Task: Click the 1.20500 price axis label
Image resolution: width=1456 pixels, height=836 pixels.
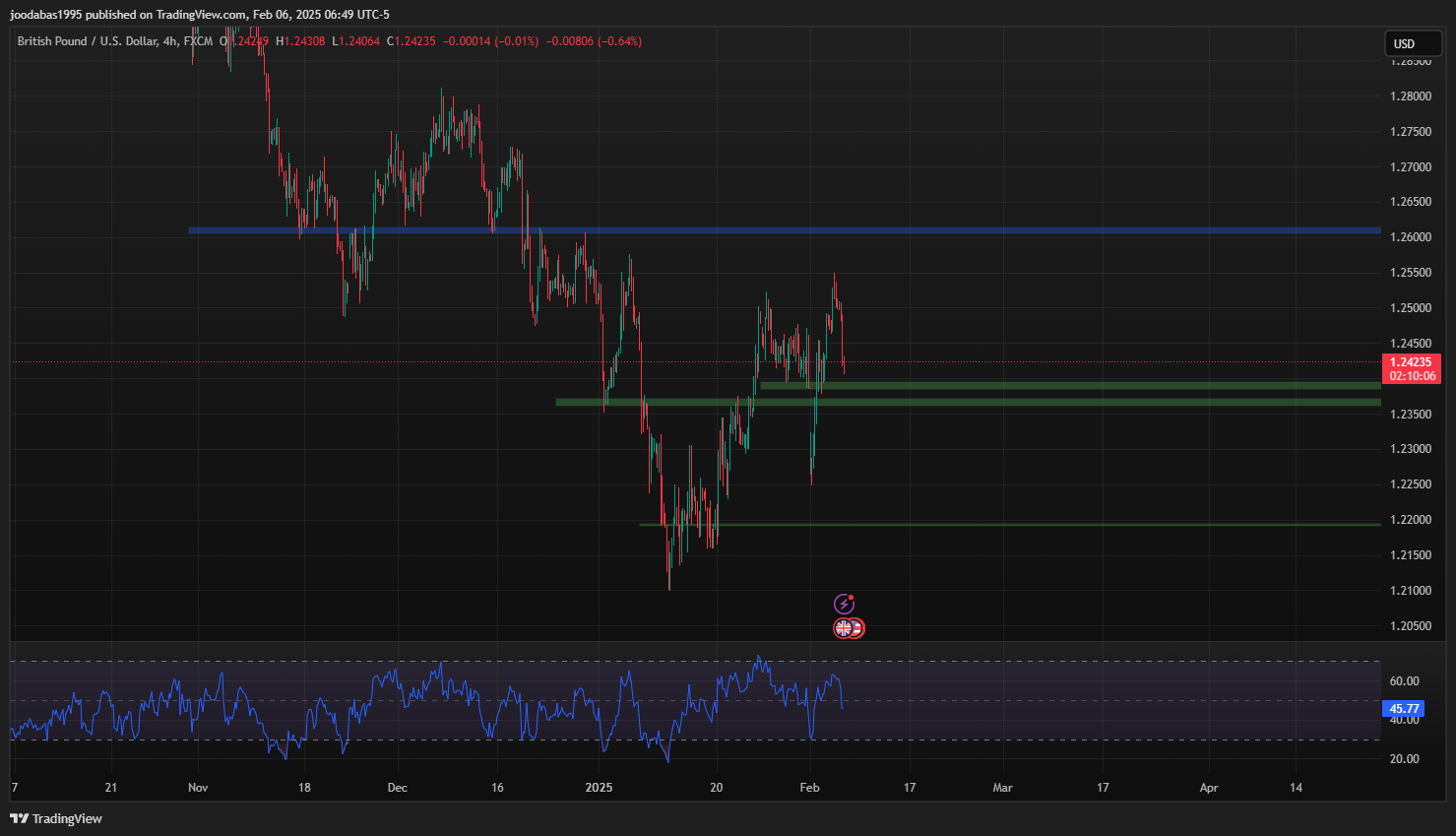Action: coord(1410,626)
